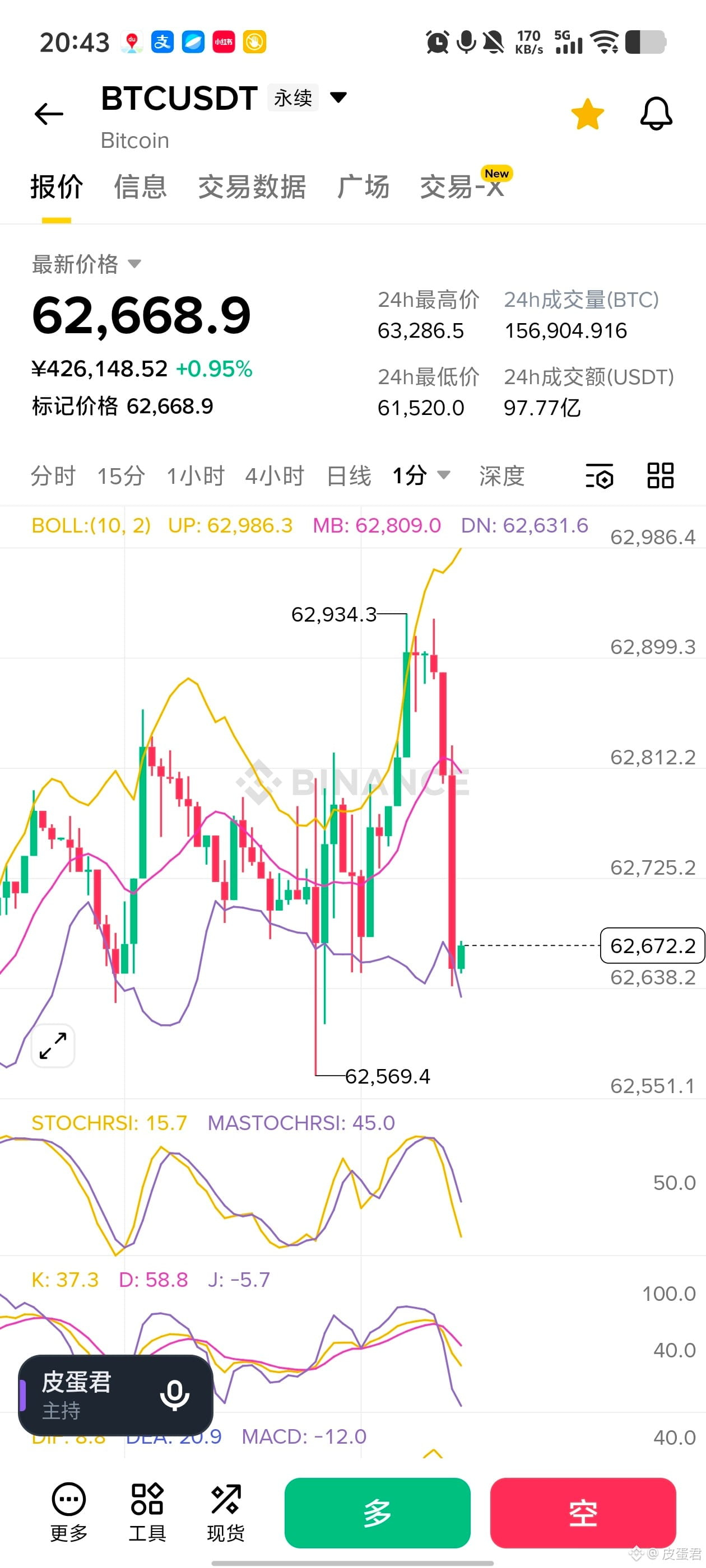Tap the 24h turnover 97.77亿

coord(542,408)
